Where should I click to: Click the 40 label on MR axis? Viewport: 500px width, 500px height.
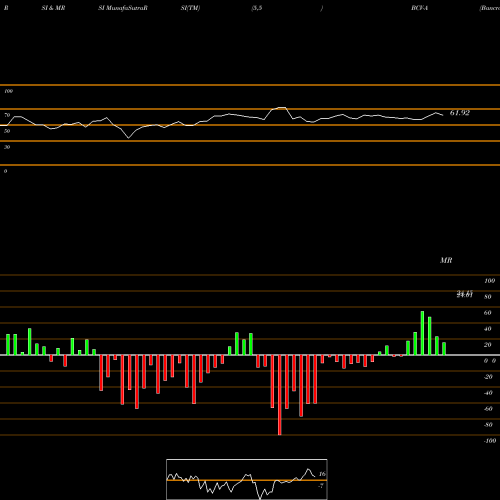click(488, 329)
